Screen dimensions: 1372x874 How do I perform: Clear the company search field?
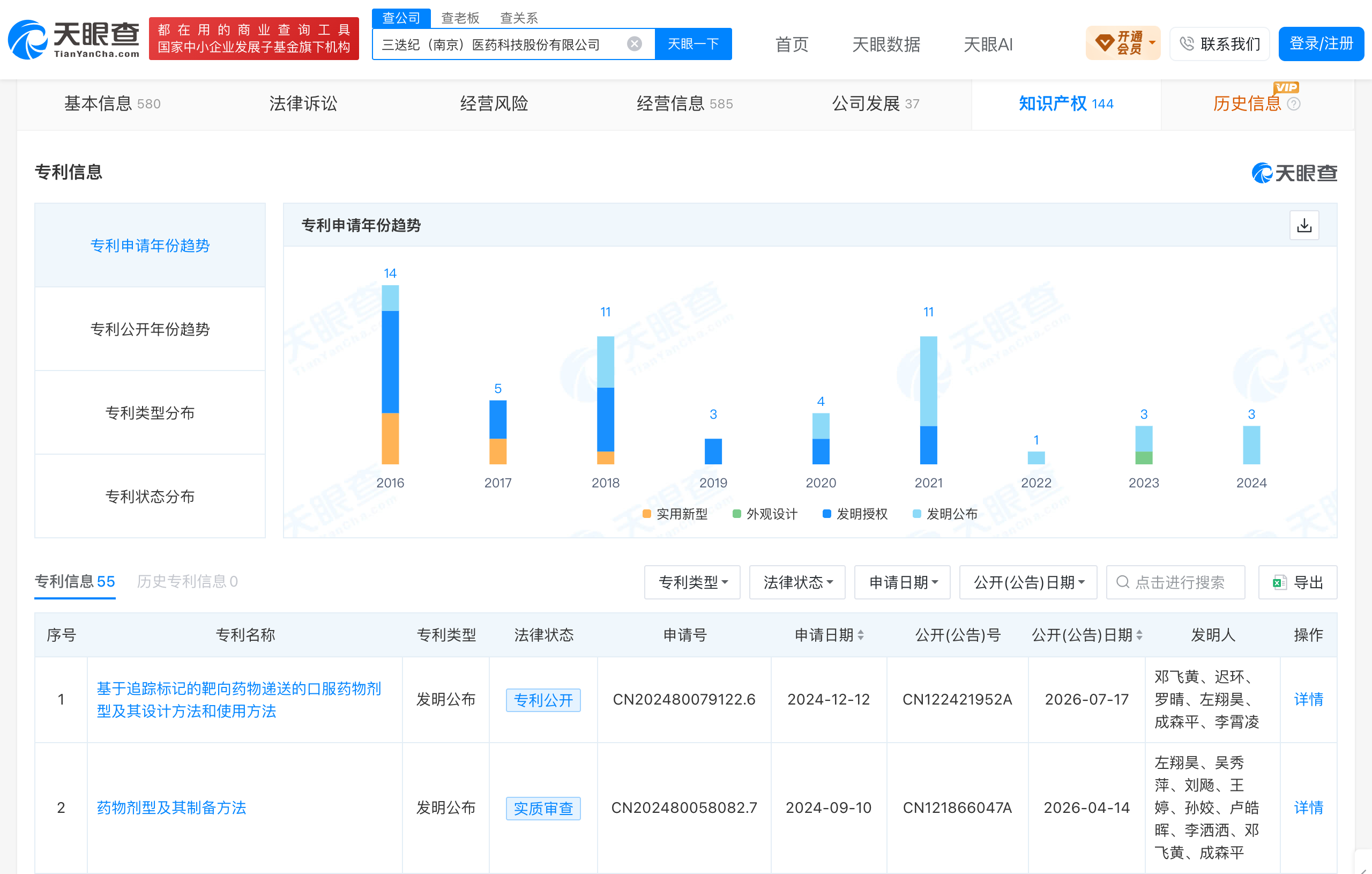point(634,44)
